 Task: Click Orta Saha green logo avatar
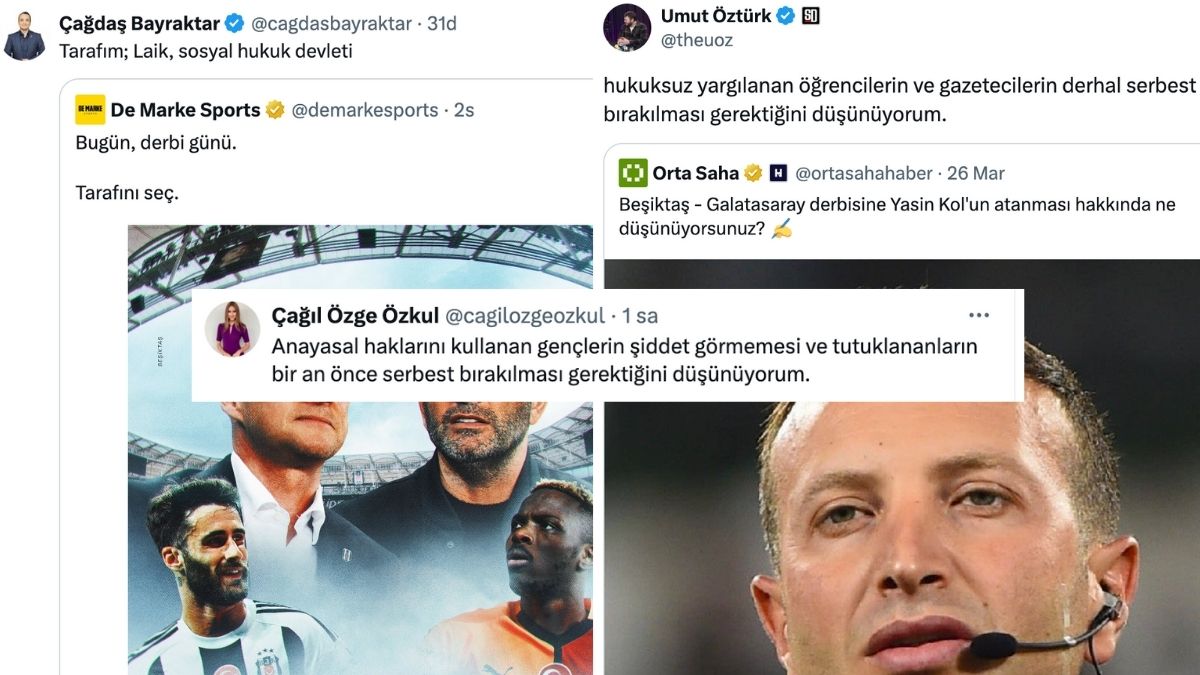click(633, 173)
